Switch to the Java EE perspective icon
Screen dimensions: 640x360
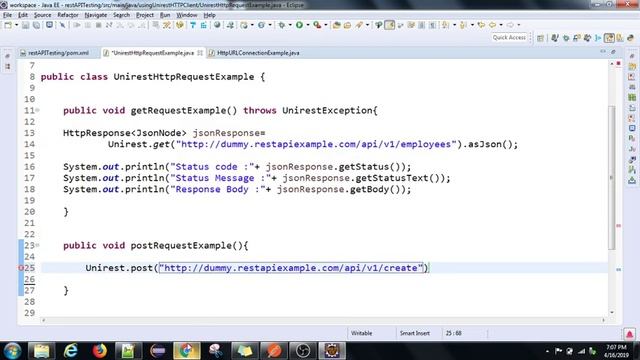[x=609, y=38]
